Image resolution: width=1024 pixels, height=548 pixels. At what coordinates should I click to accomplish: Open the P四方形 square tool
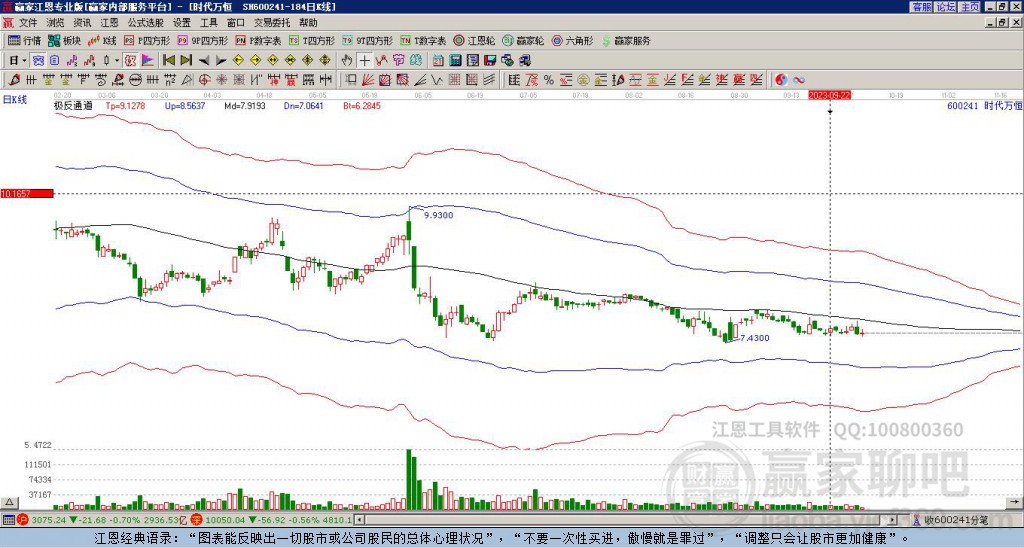pyautogui.click(x=147, y=40)
